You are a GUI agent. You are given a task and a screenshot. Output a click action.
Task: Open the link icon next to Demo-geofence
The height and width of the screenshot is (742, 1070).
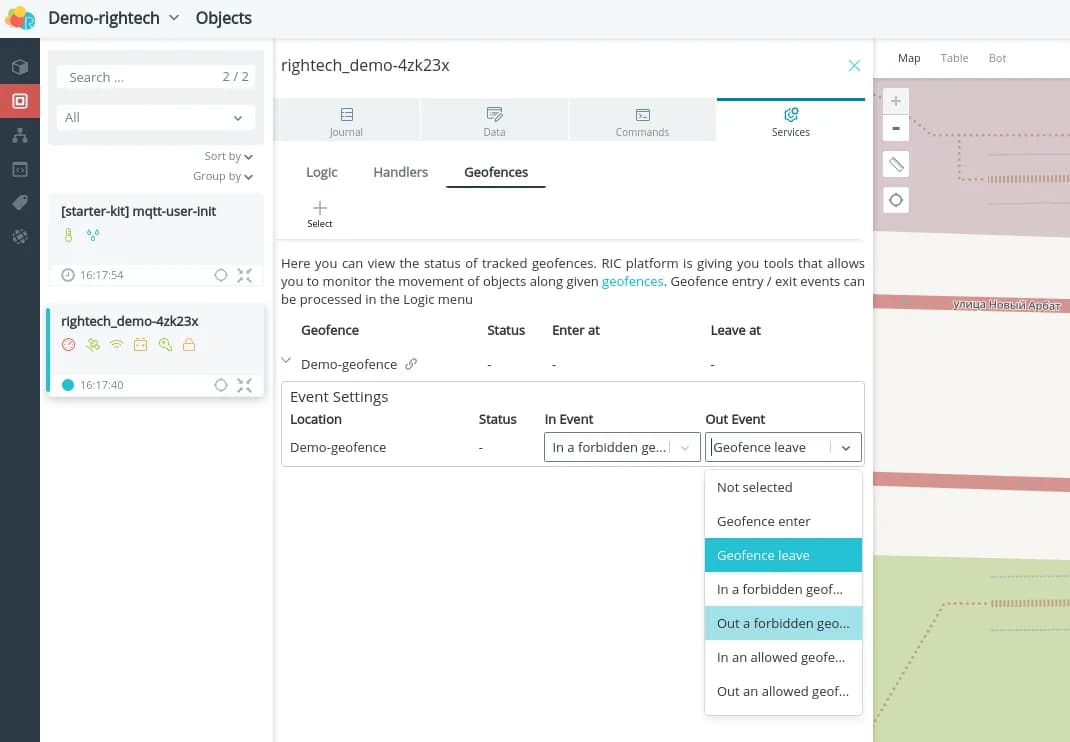[410, 364]
